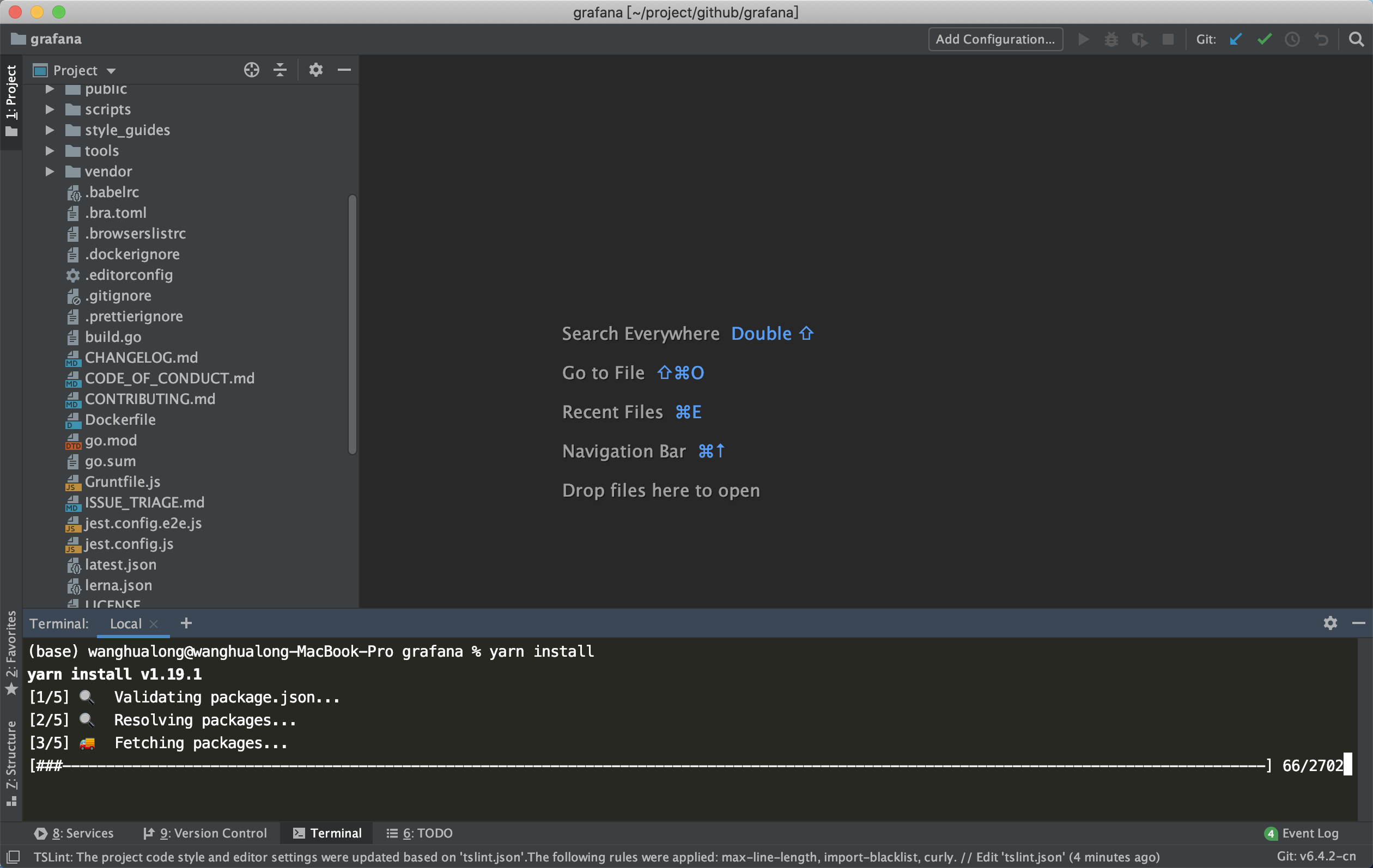The width and height of the screenshot is (1373, 868).
Task: Close the Local terminal tab
Action: [154, 624]
